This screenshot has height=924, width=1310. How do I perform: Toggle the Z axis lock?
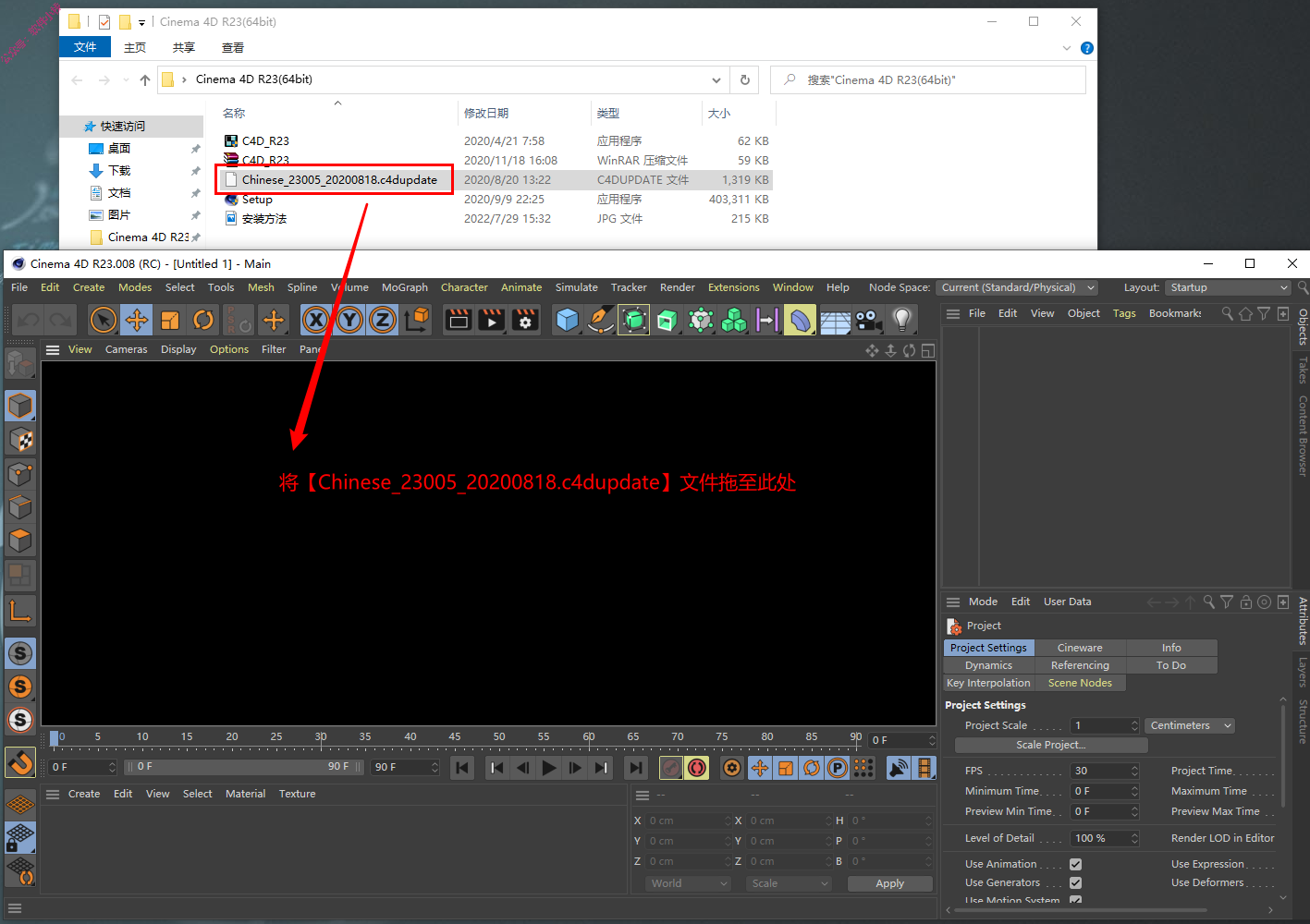click(383, 321)
